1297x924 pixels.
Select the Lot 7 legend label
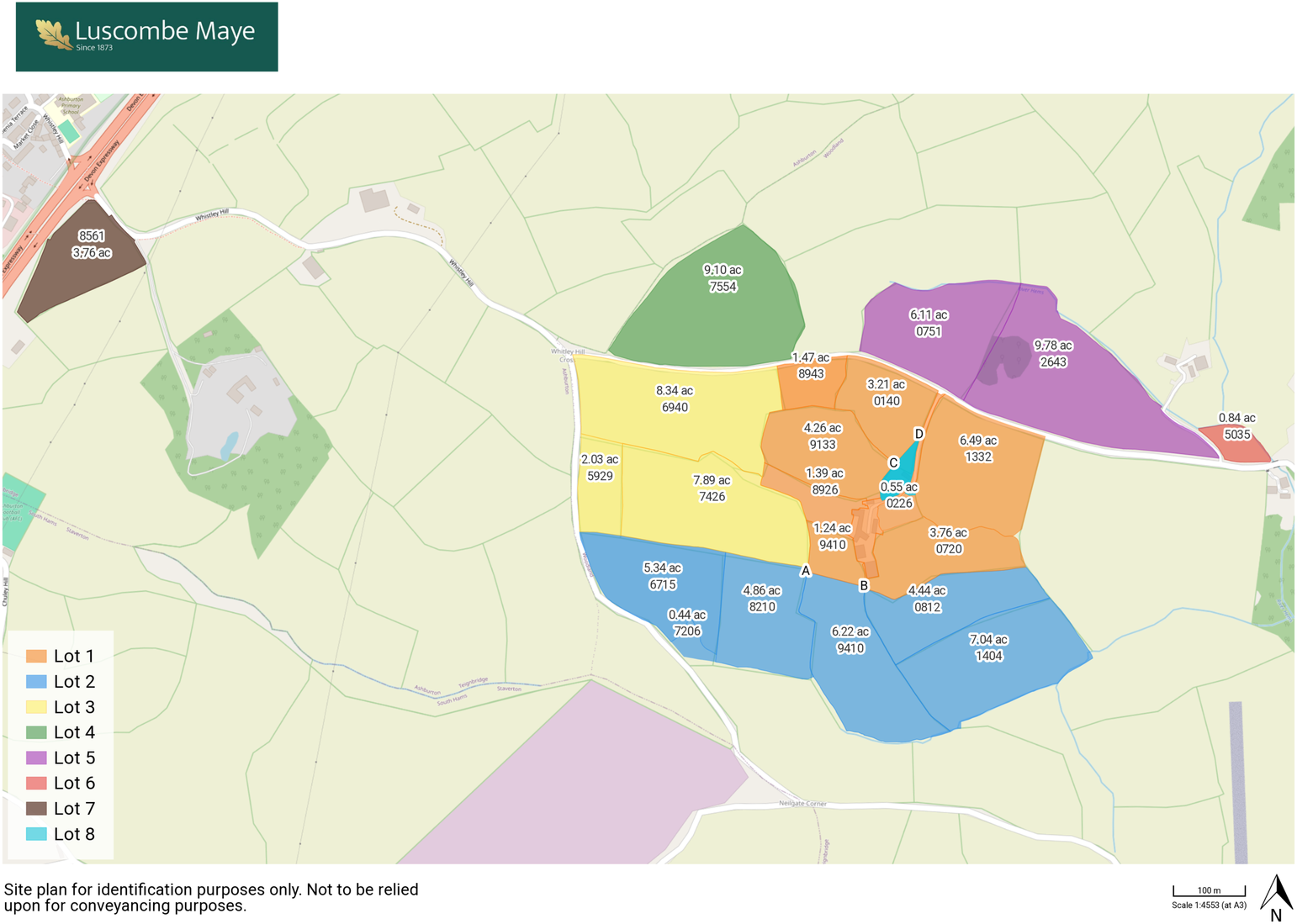click(x=74, y=808)
